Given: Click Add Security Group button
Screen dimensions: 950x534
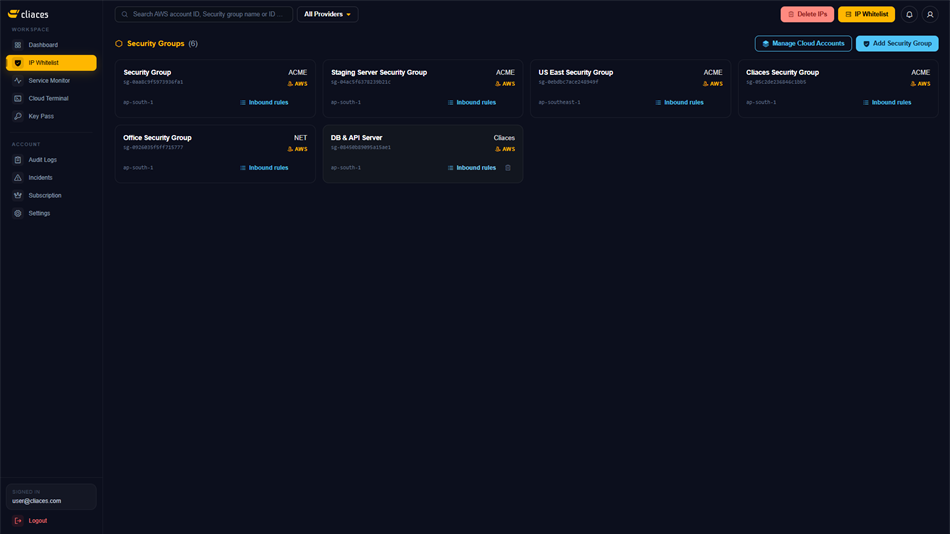Looking at the screenshot, I should tap(897, 44).
